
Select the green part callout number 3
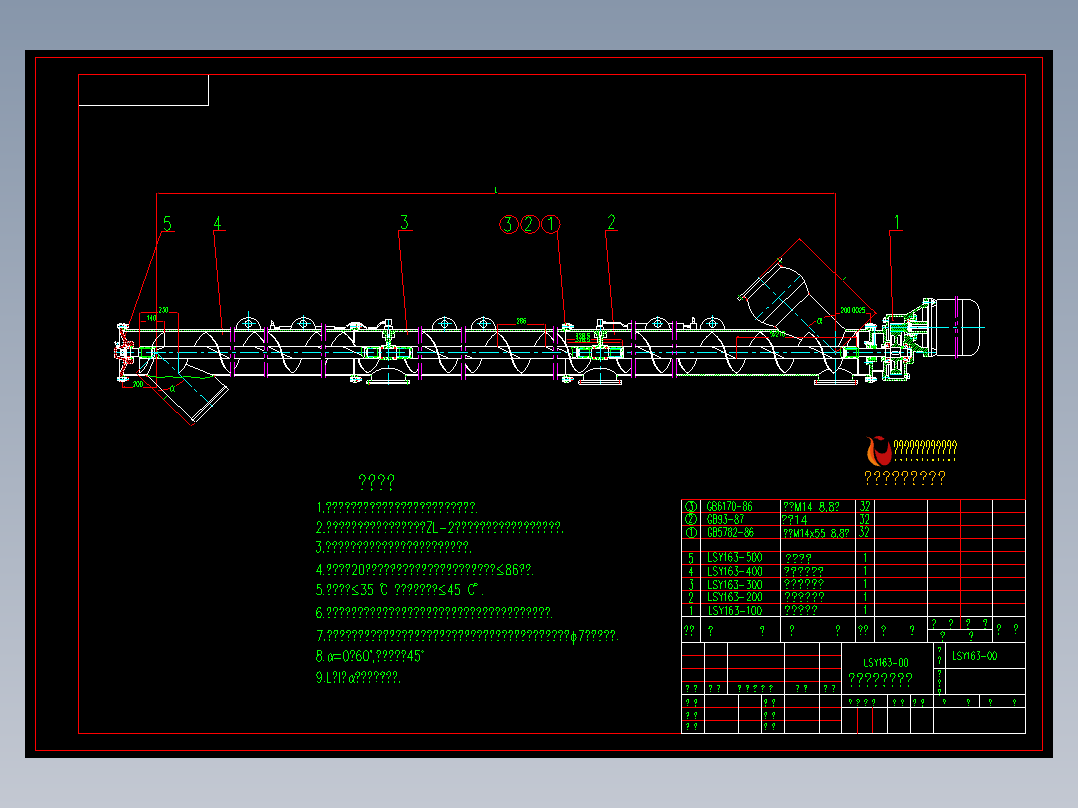pos(404,222)
